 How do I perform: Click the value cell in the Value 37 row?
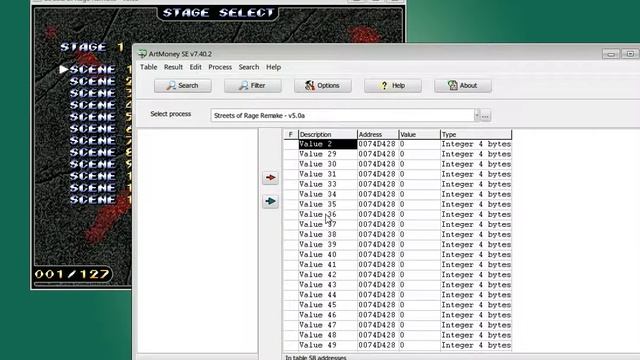pos(420,224)
